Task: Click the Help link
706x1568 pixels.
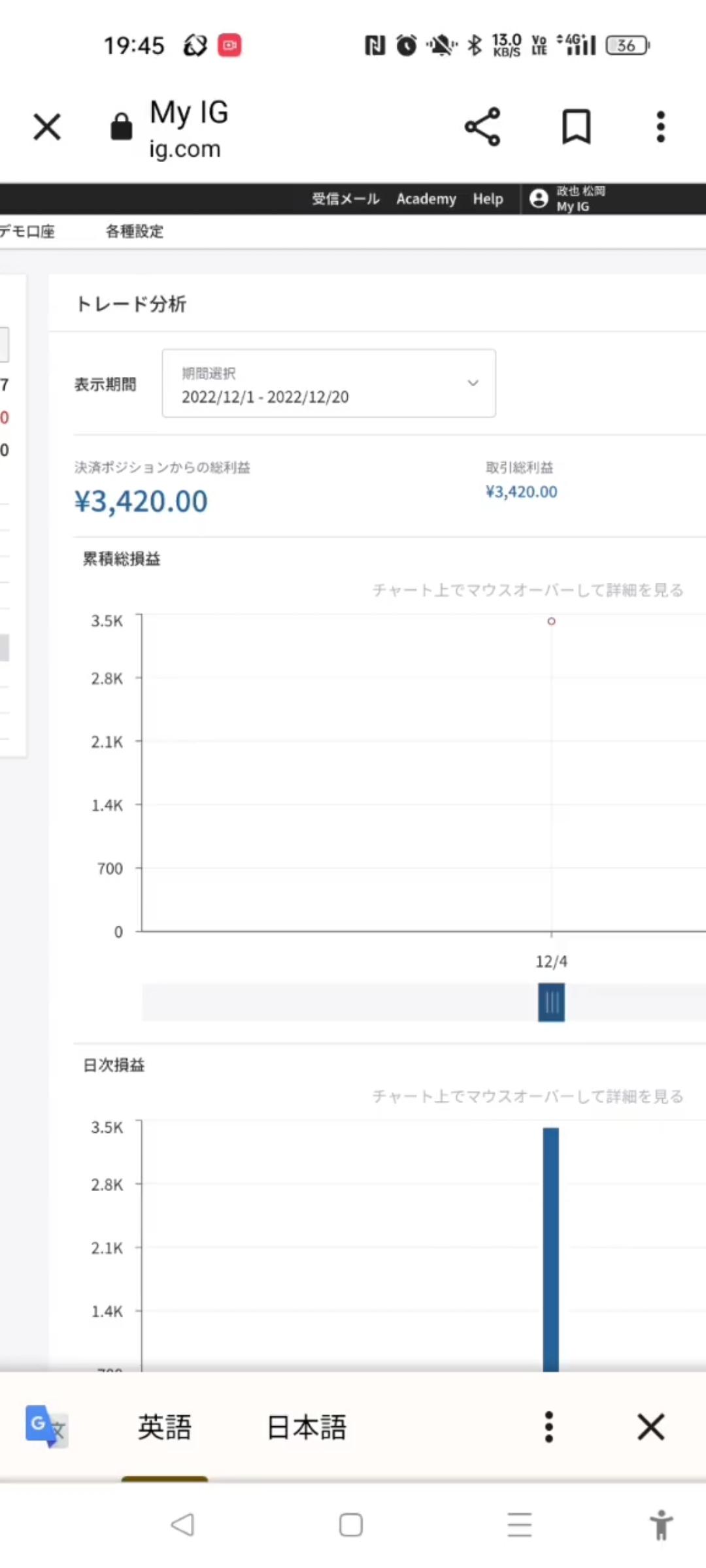Action: [488, 199]
